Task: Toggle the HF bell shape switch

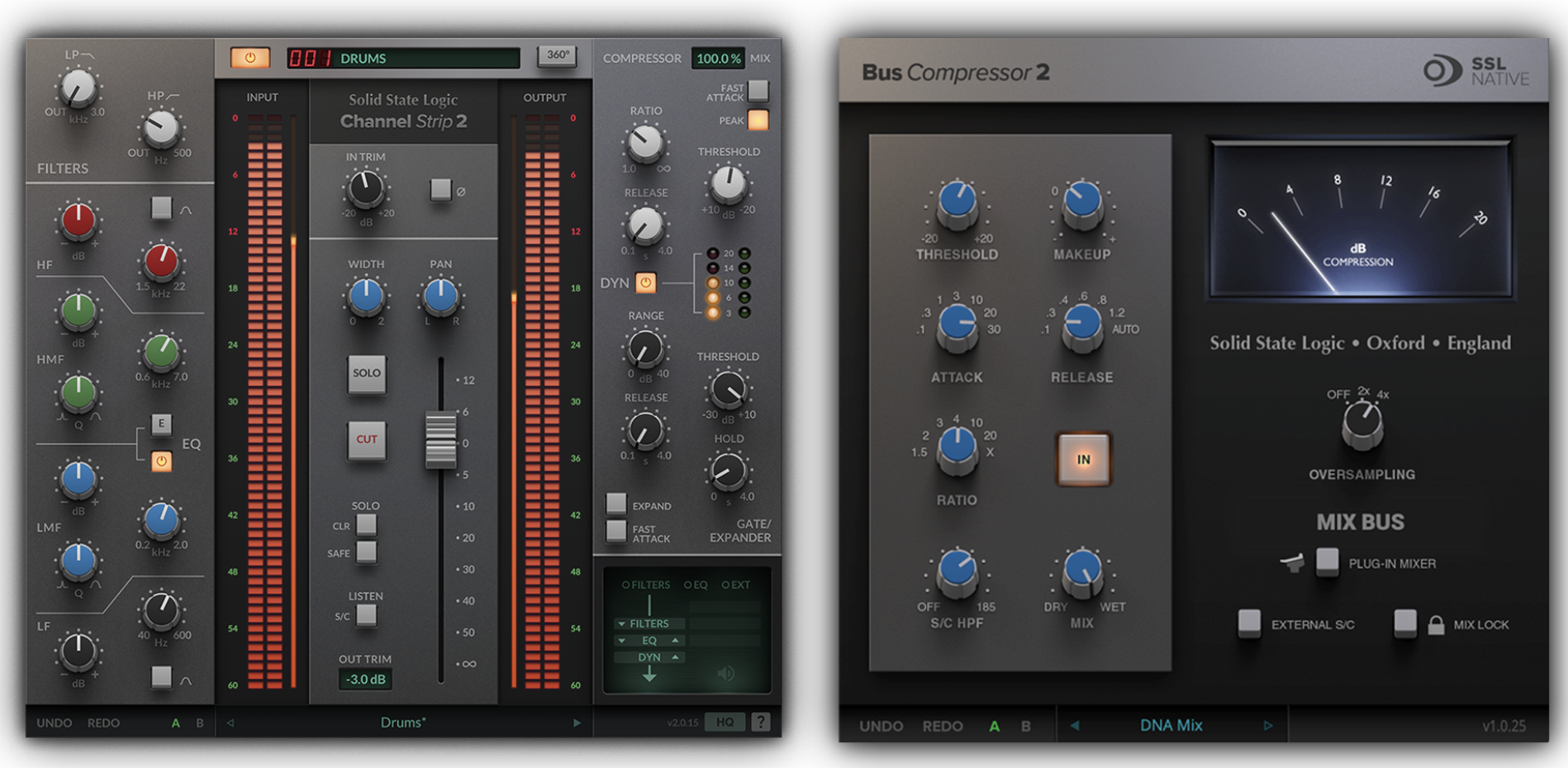Action: point(161,207)
